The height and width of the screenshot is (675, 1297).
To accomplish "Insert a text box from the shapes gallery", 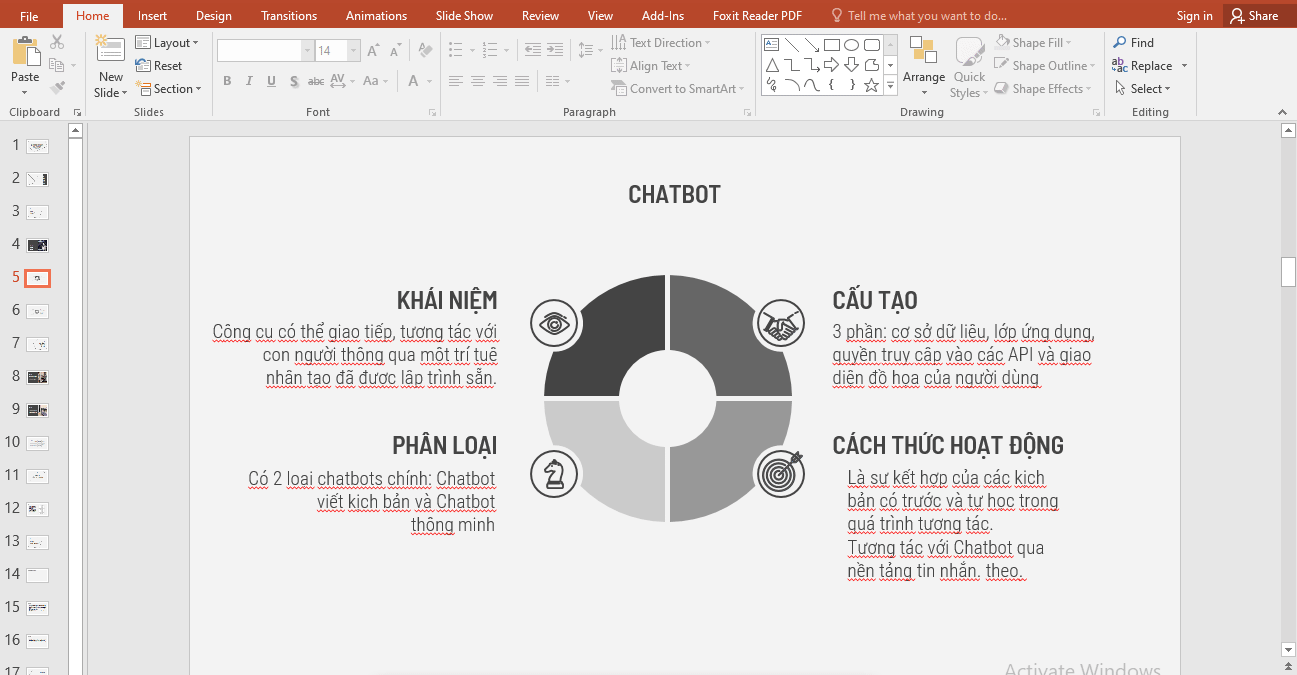I will pyautogui.click(x=770, y=44).
